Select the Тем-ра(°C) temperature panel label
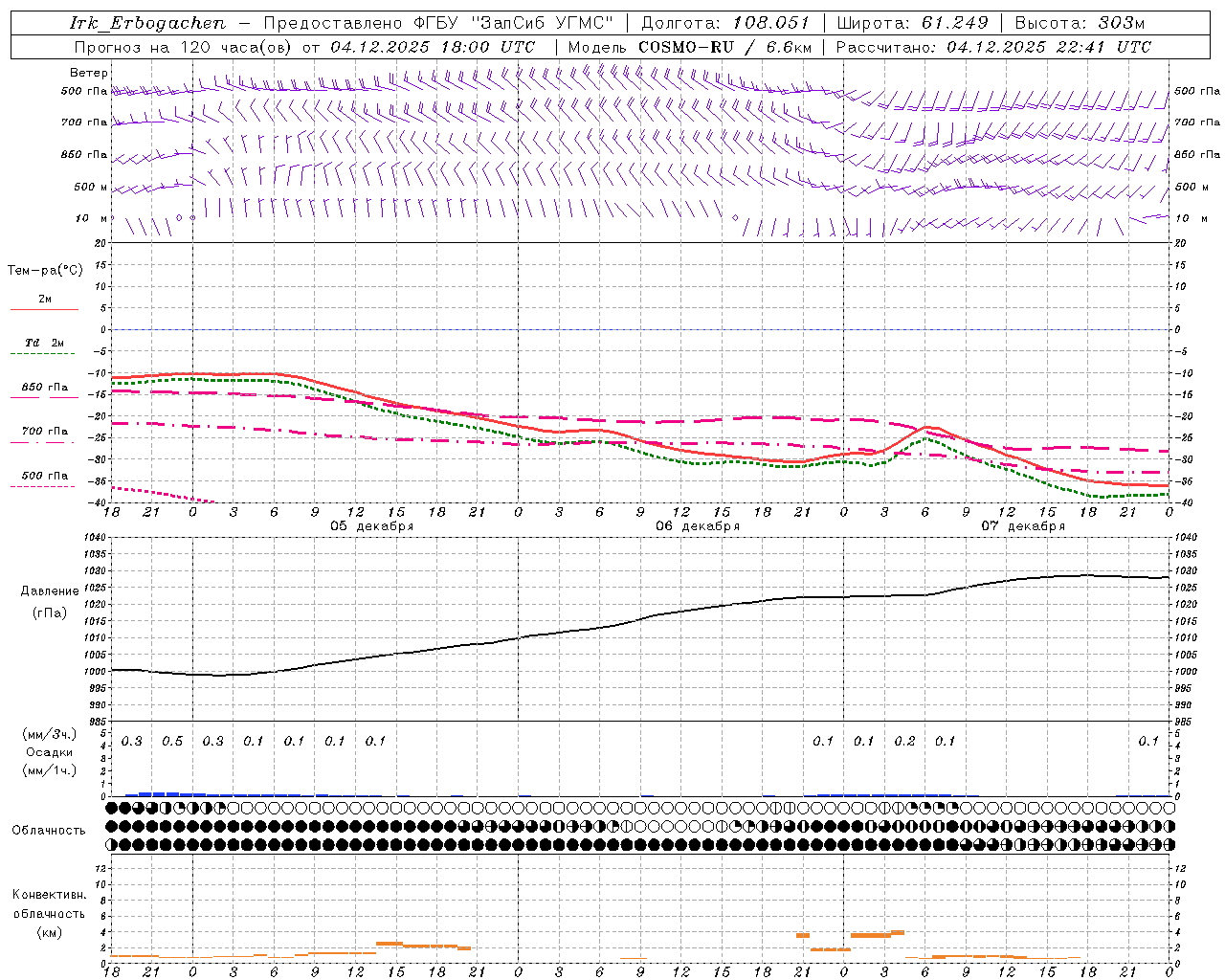The image size is (1225, 980). pyautogui.click(x=45, y=270)
